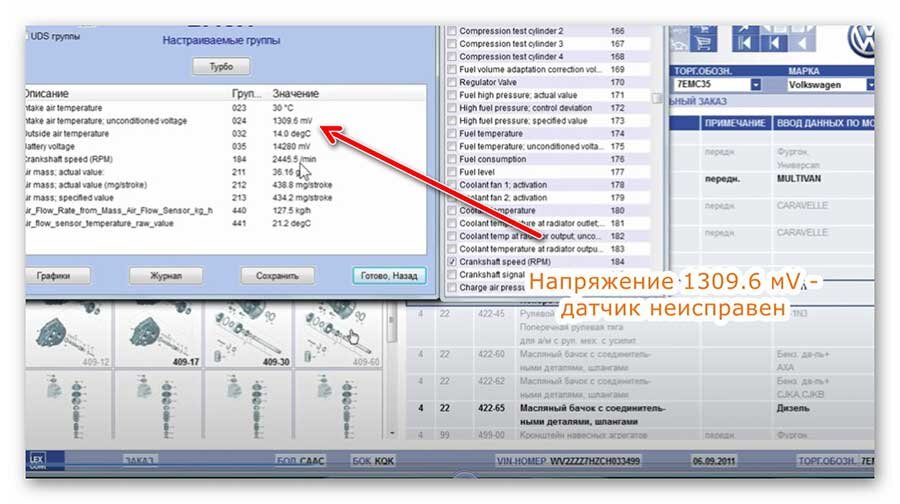900x504 pixels.
Task: Open the 7EMC35 model dropdown
Action: tap(755, 84)
